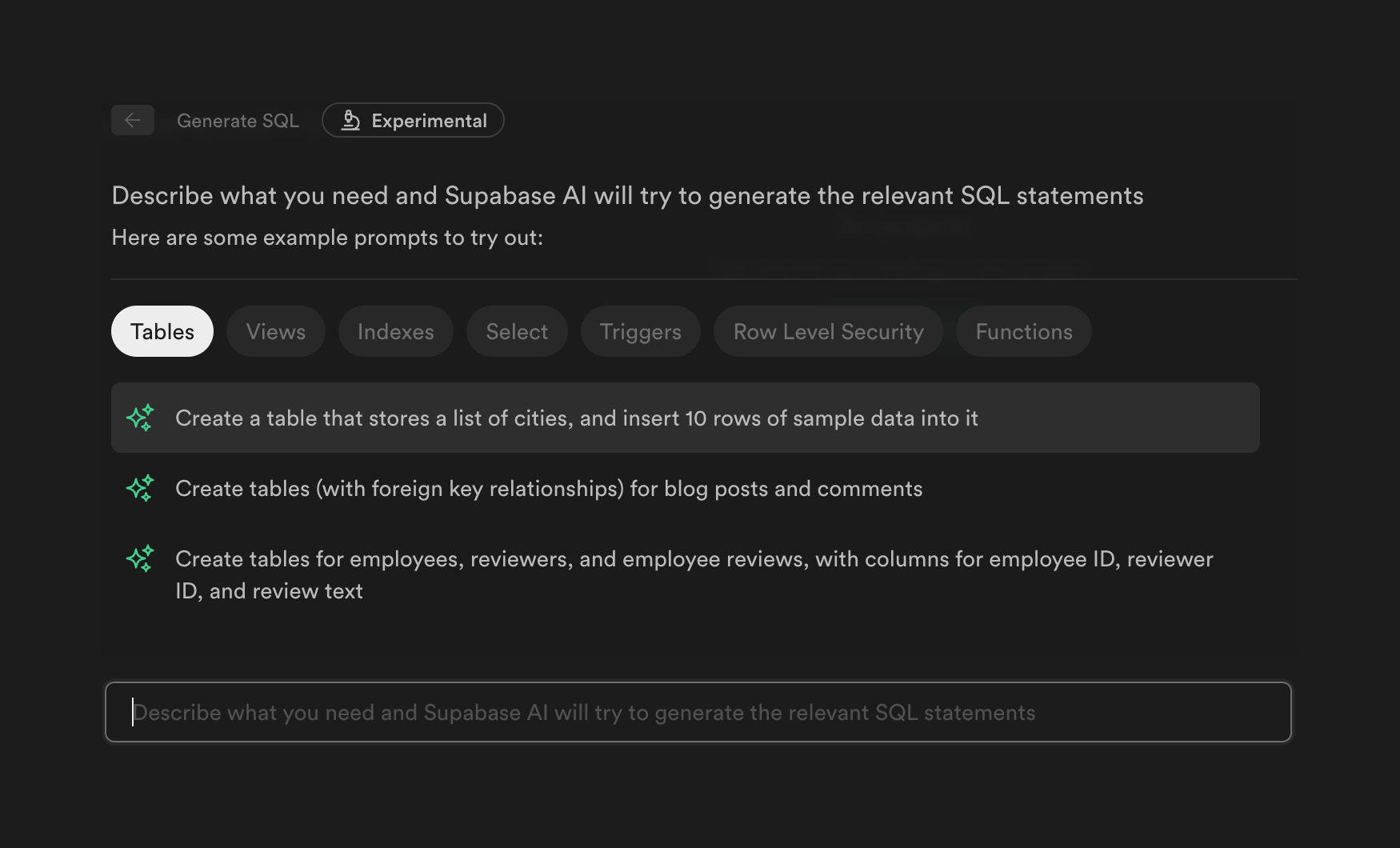The image size is (1400, 848).
Task: Show the Functions example prompts
Action: [x=1023, y=331]
